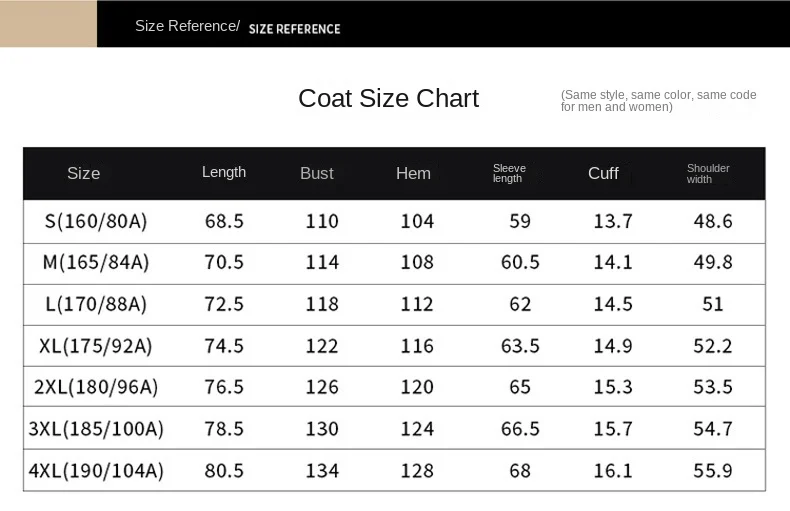Select the bold "SIZE REFERENCE" header text

coord(294,29)
